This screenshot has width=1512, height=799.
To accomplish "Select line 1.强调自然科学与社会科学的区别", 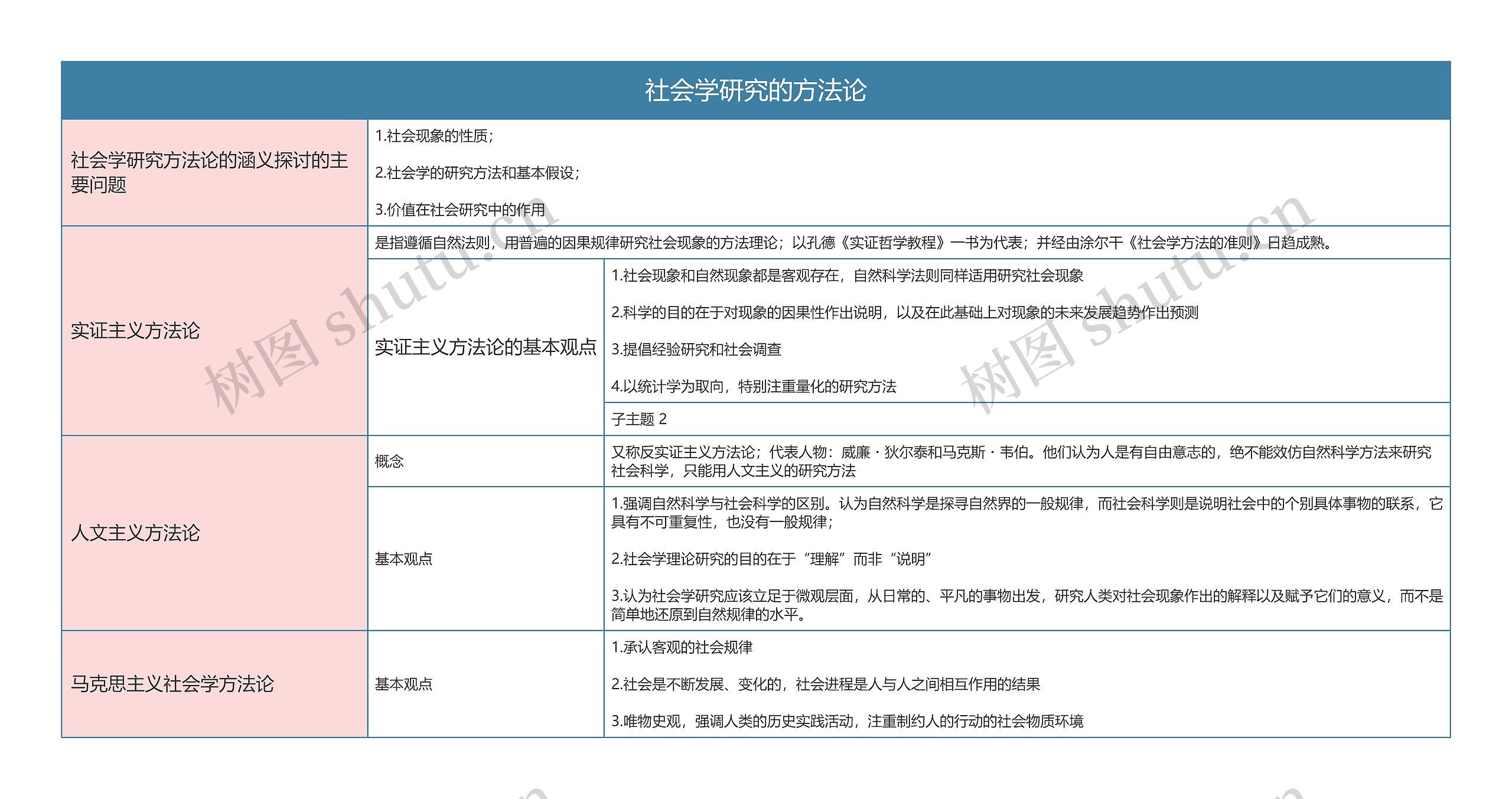I will (x=1027, y=513).
